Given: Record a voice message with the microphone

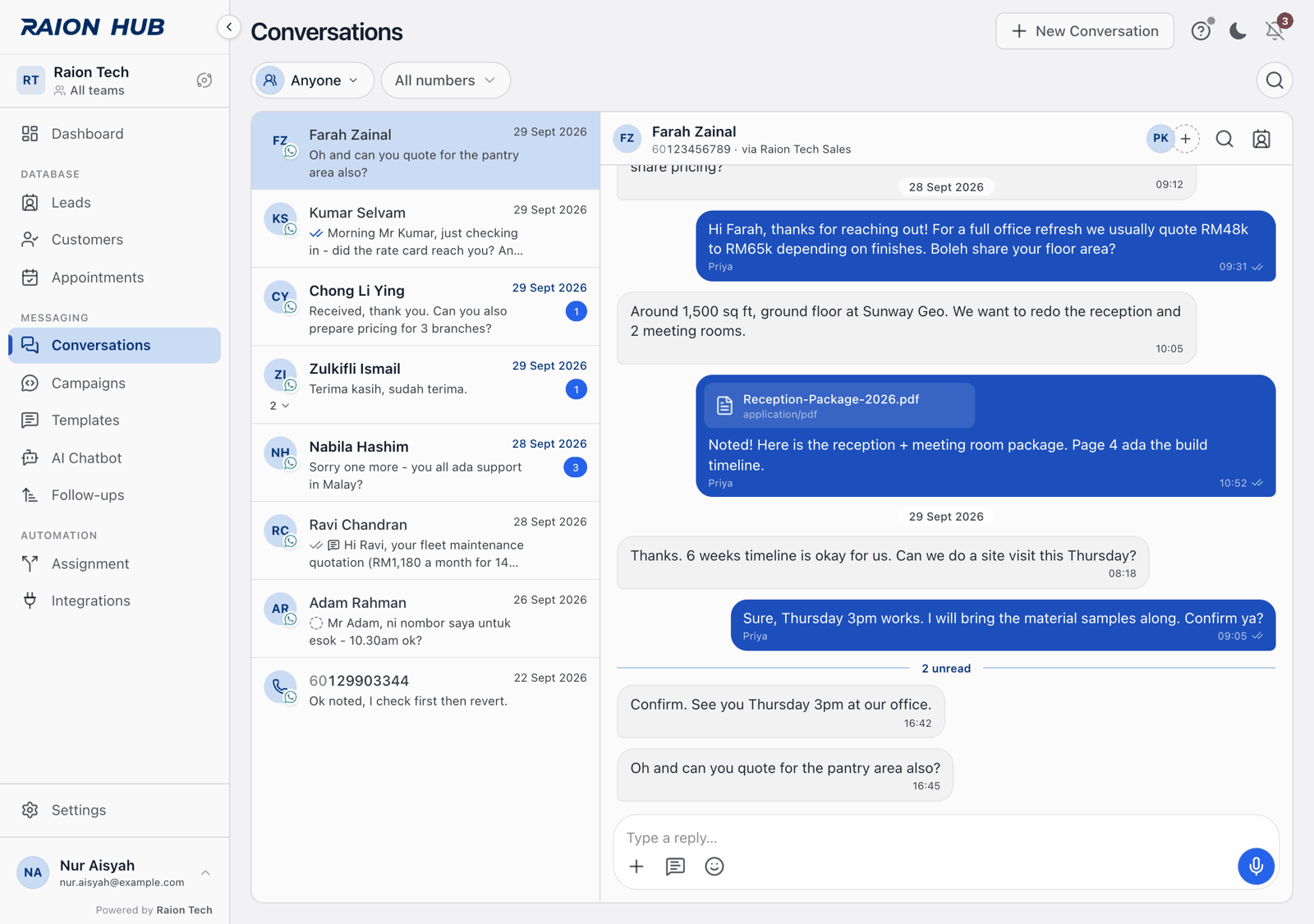Looking at the screenshot, I should tap(1256, 866).
